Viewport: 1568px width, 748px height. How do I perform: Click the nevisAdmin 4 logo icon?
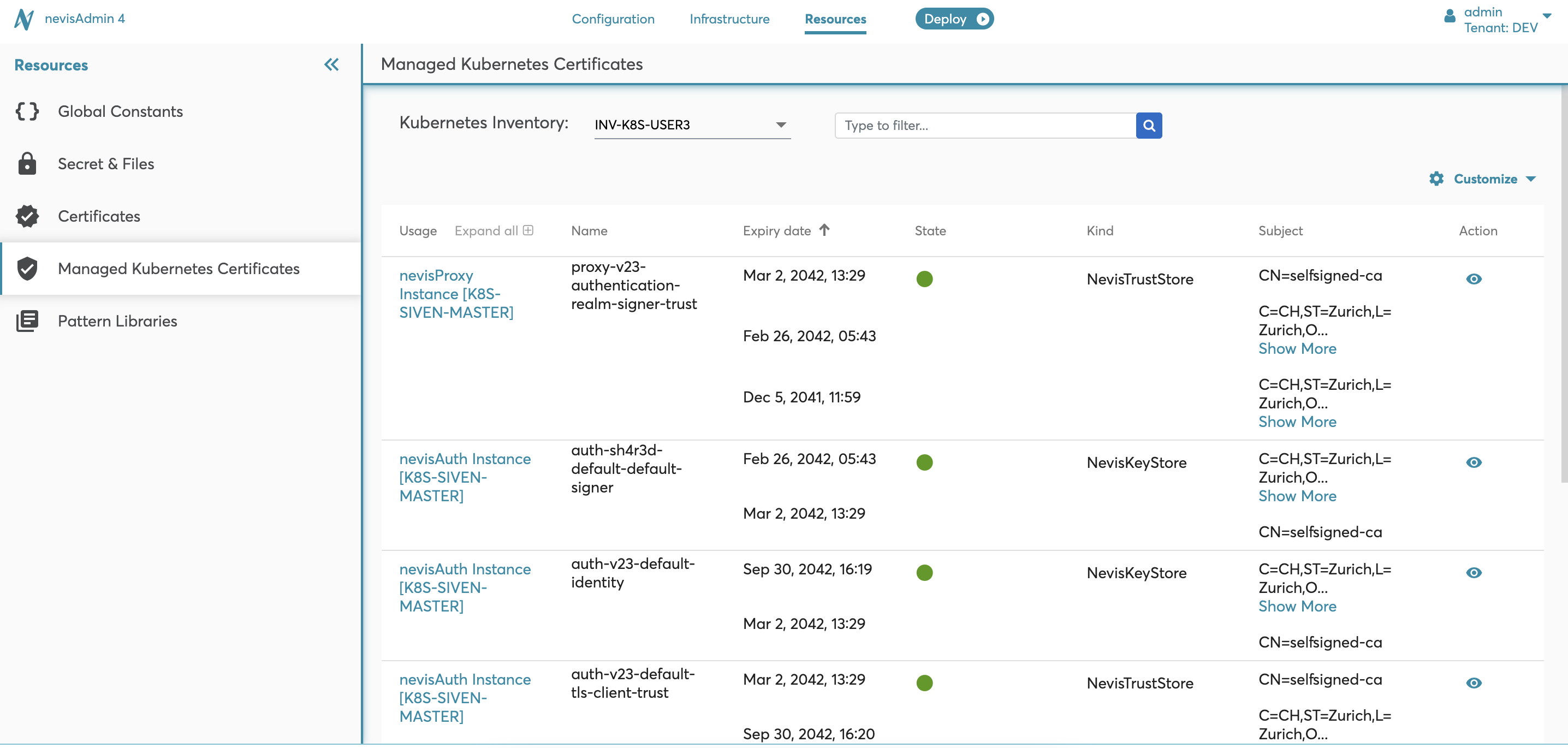coord(22,18)
